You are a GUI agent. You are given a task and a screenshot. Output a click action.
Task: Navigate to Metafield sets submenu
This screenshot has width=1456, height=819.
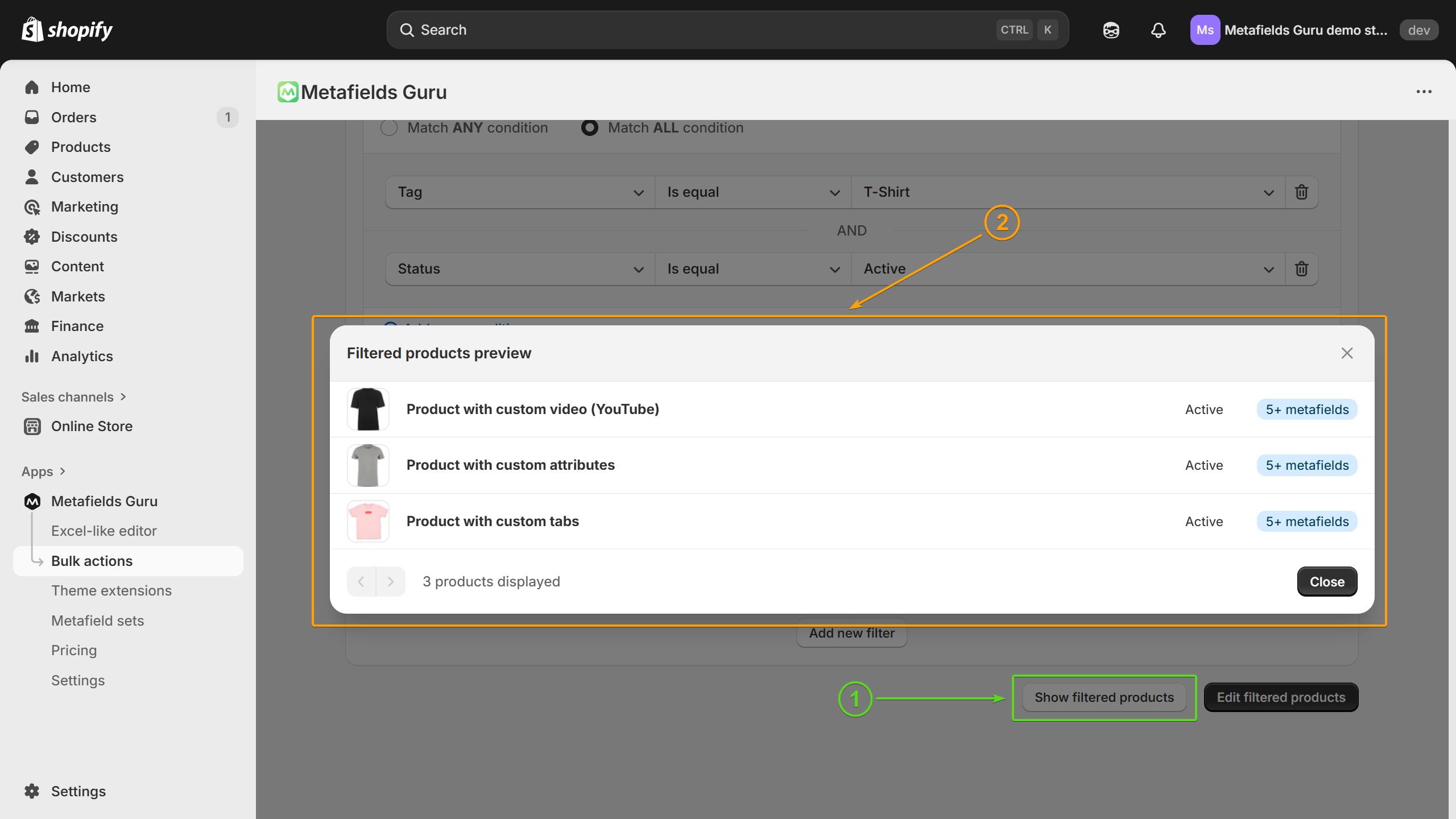97,621
